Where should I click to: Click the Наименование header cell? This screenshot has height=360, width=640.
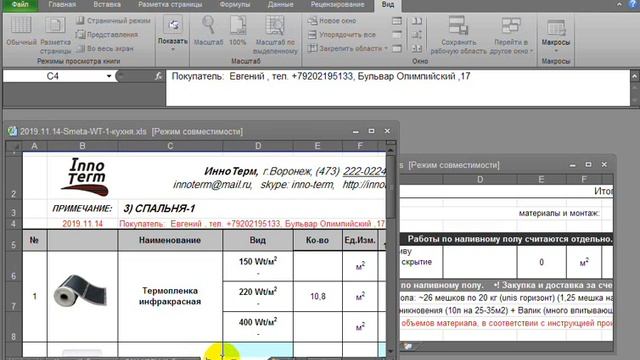coord(170,240)
